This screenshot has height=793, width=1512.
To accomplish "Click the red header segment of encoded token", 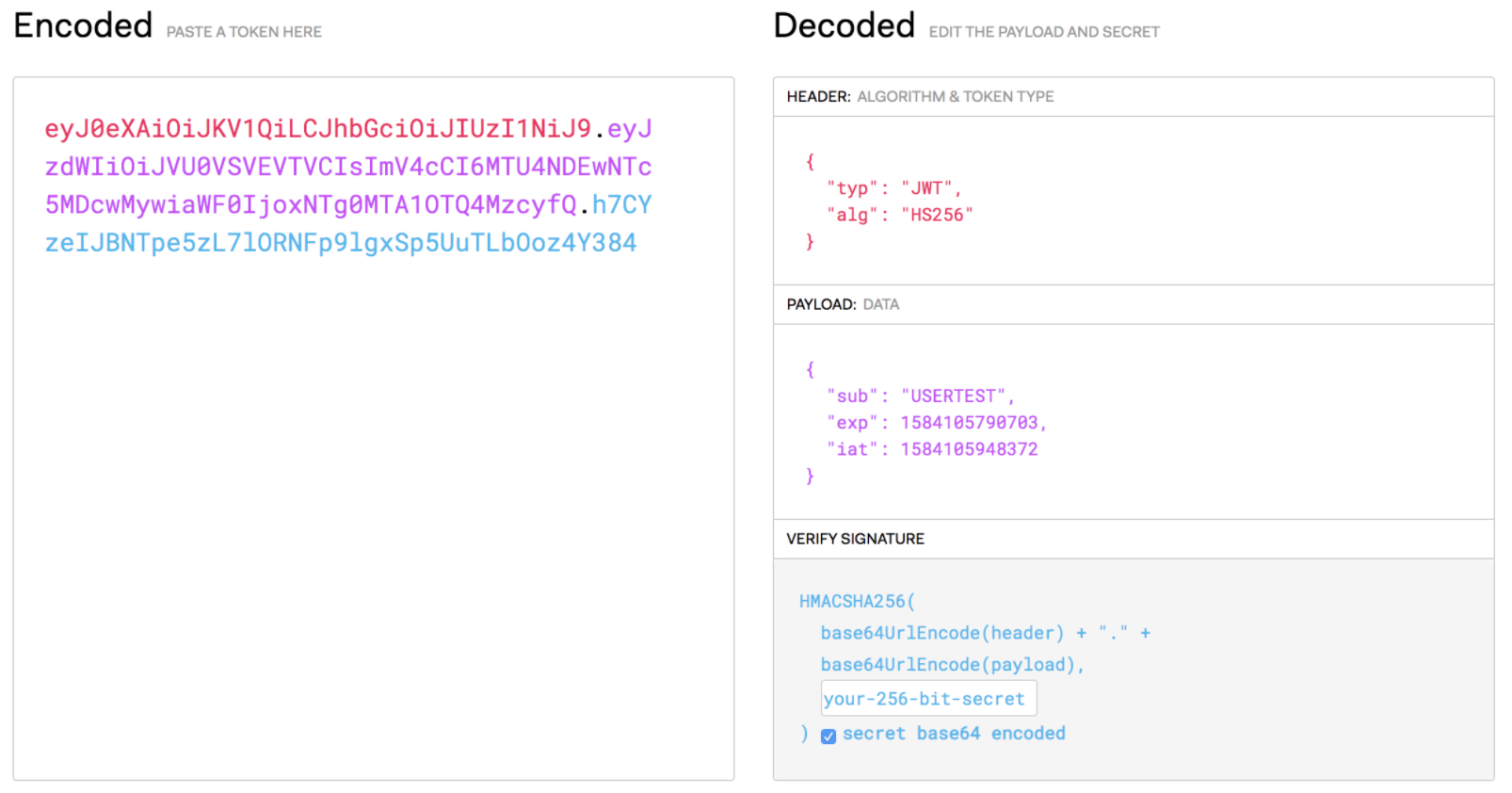I will click(x=317, y=129).
